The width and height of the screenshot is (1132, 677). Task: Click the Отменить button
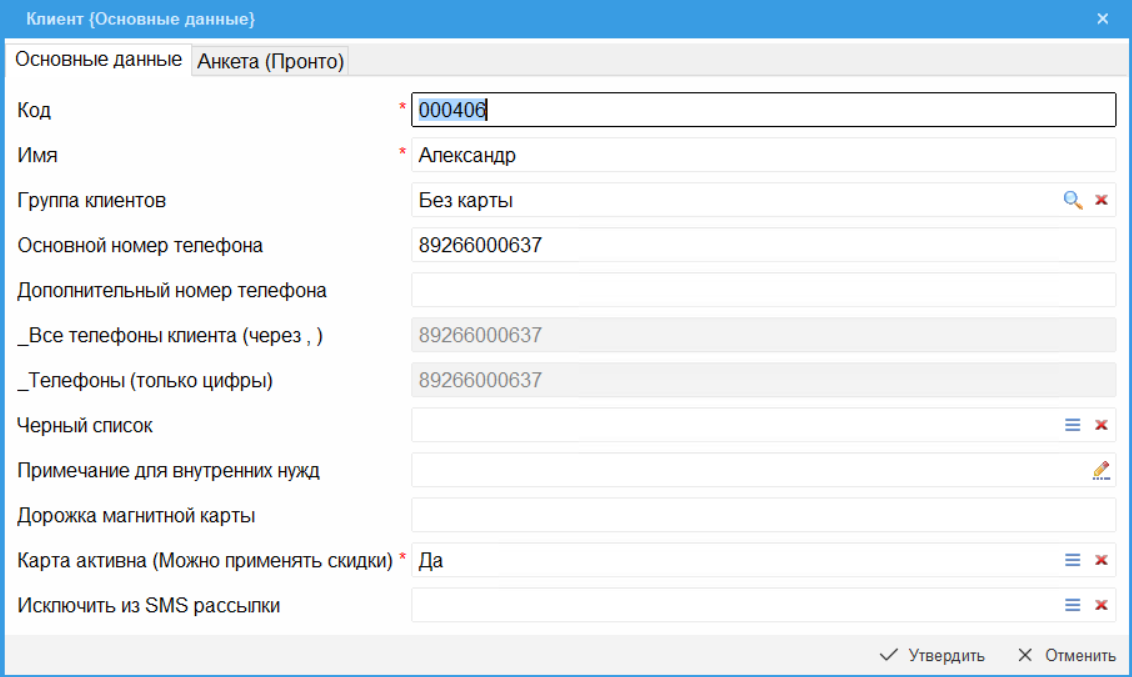click(x=1066, y=656)
